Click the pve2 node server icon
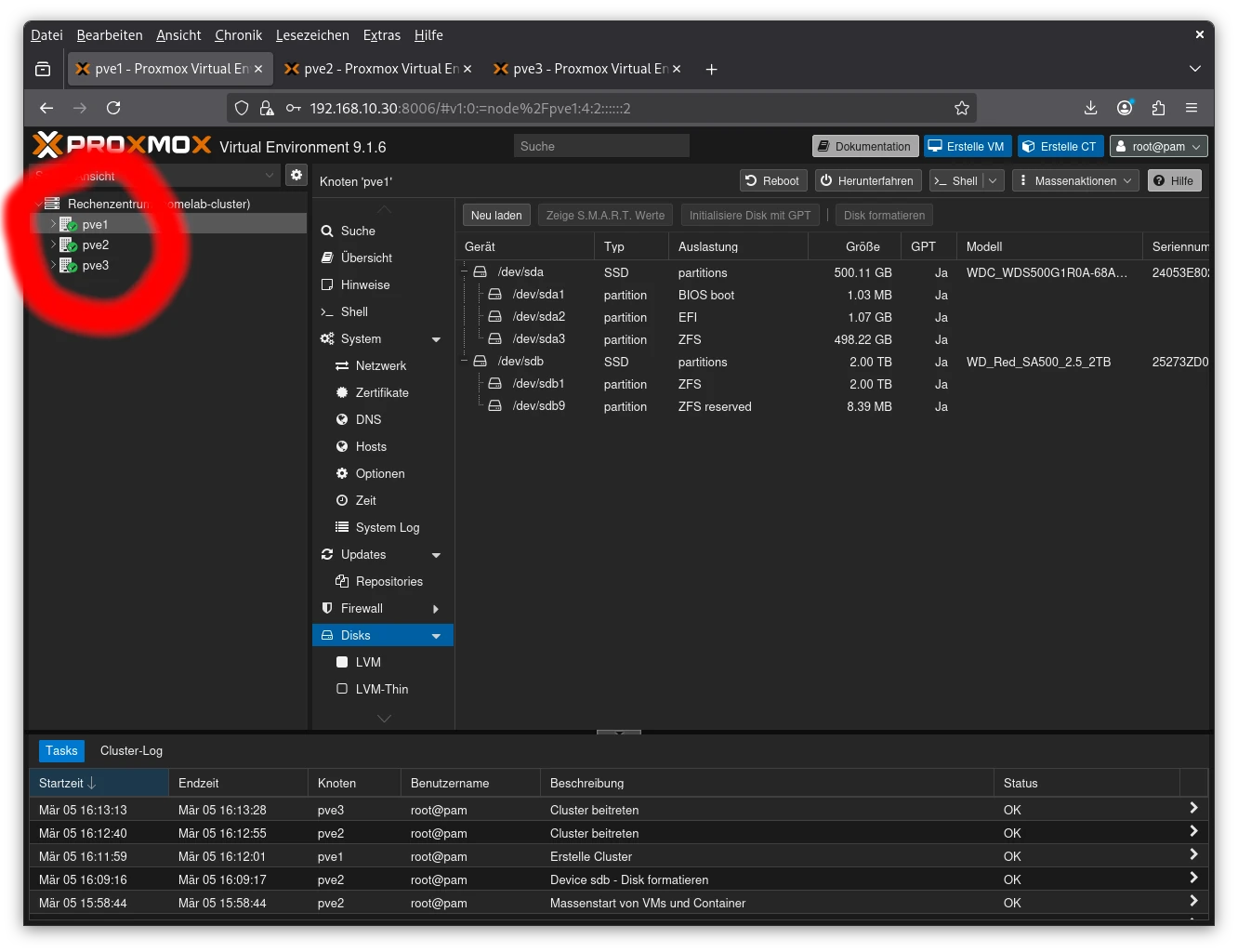This screenshot has height=952, width=1238. [68, 245]
